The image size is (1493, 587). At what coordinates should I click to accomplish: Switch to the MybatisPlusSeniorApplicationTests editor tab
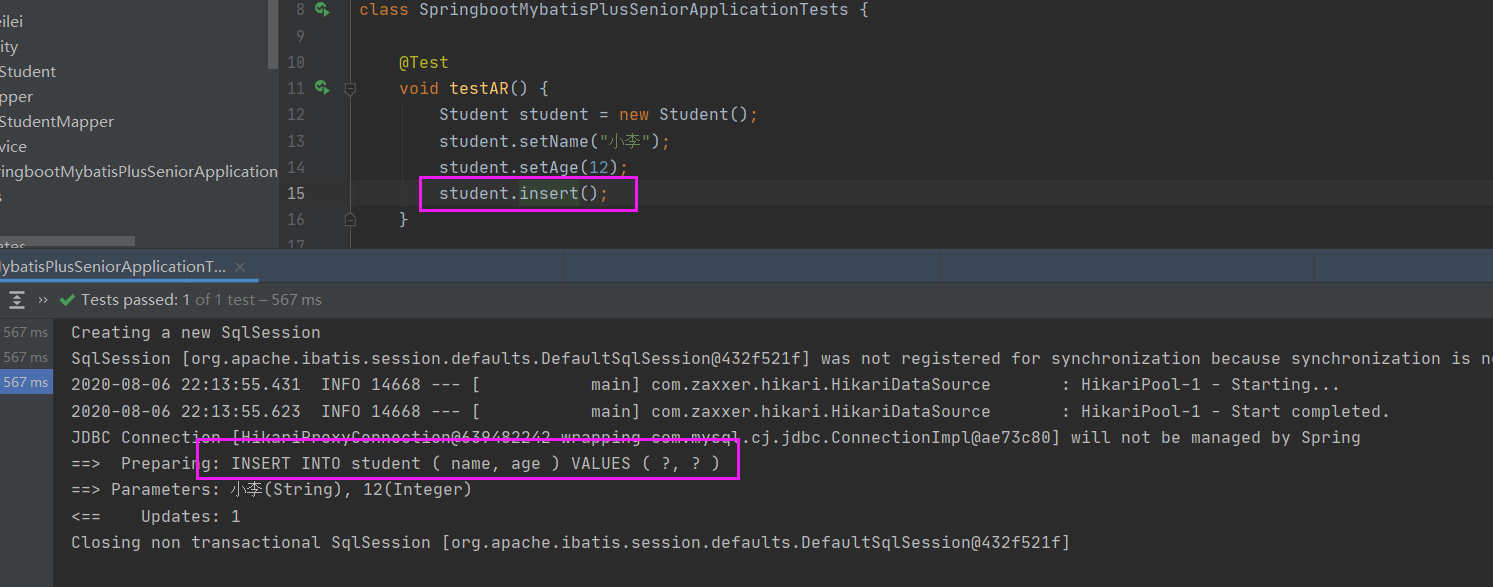click(x=110, y=266)
